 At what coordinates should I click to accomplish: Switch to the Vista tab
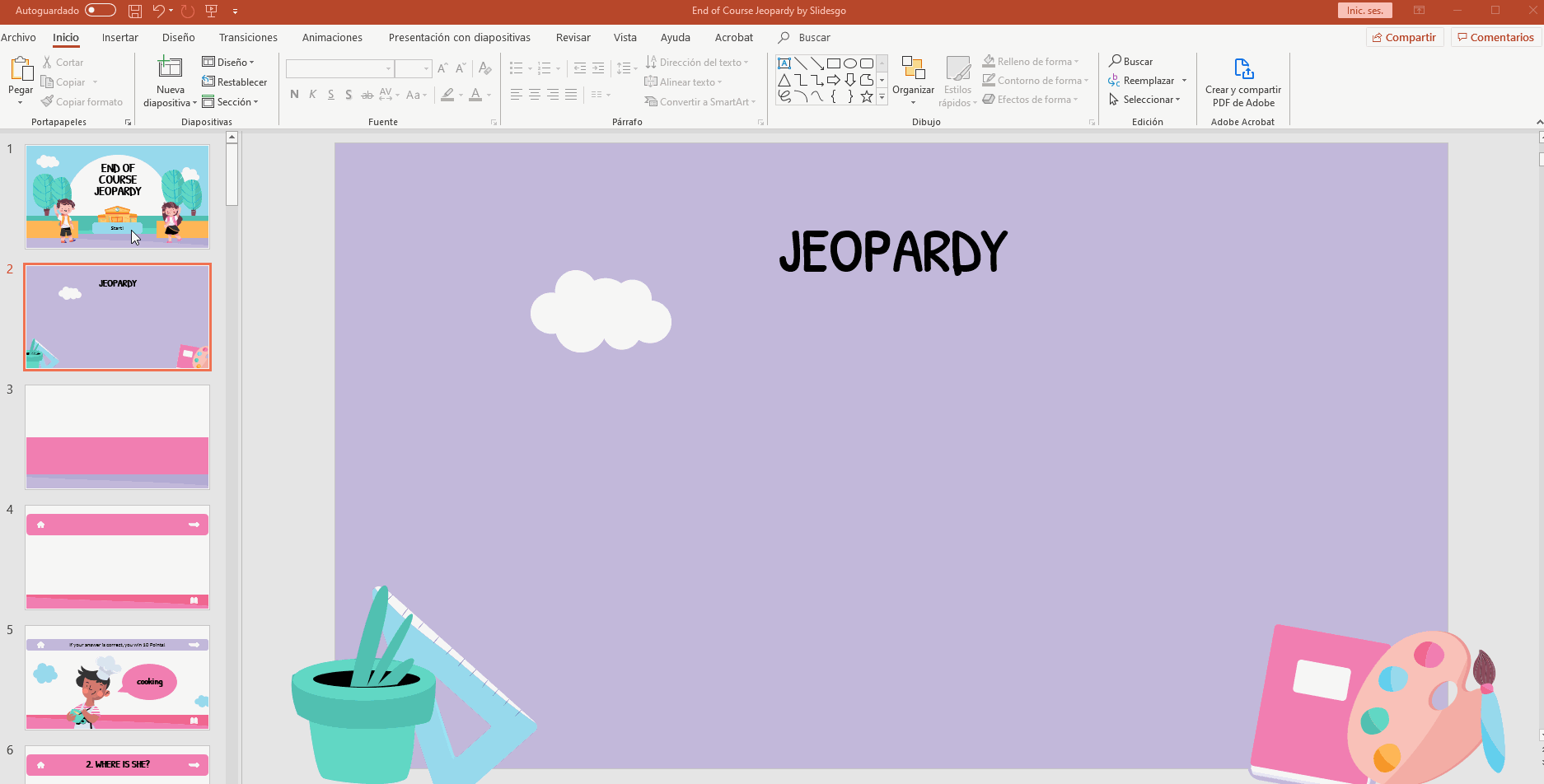coord(625,37)
